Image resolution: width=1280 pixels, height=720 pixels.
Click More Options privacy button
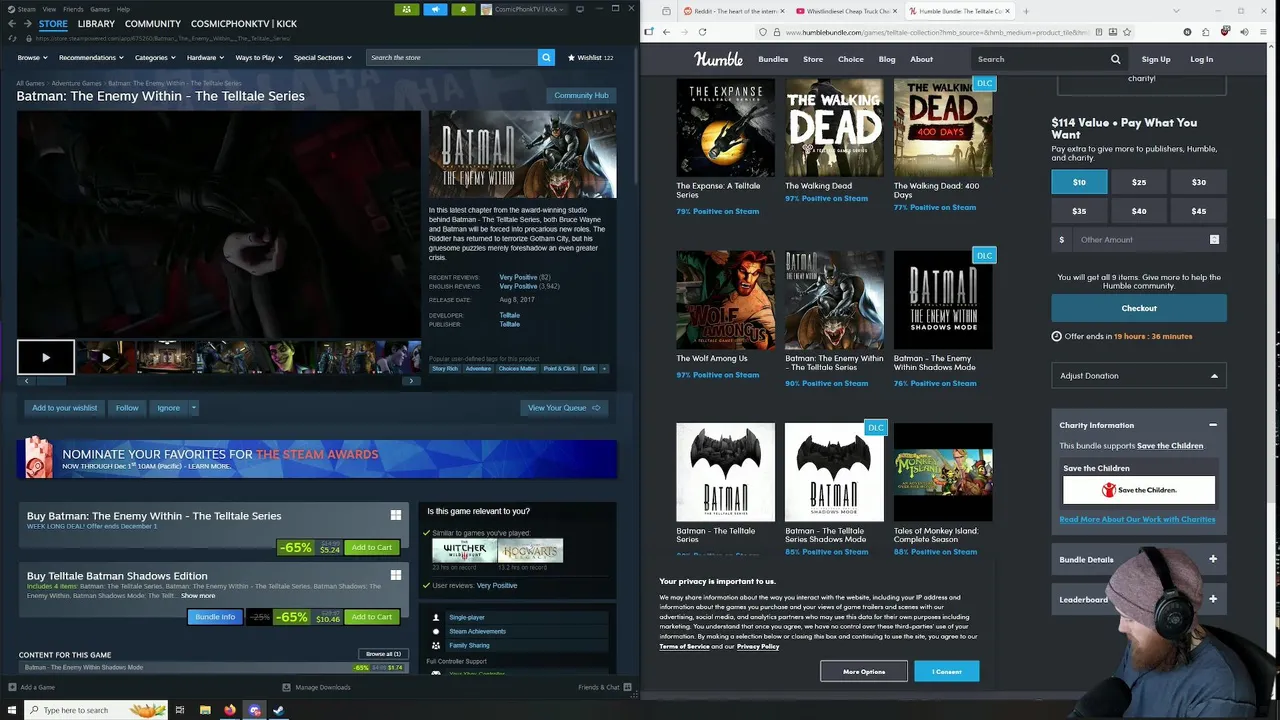coord(864,671)
